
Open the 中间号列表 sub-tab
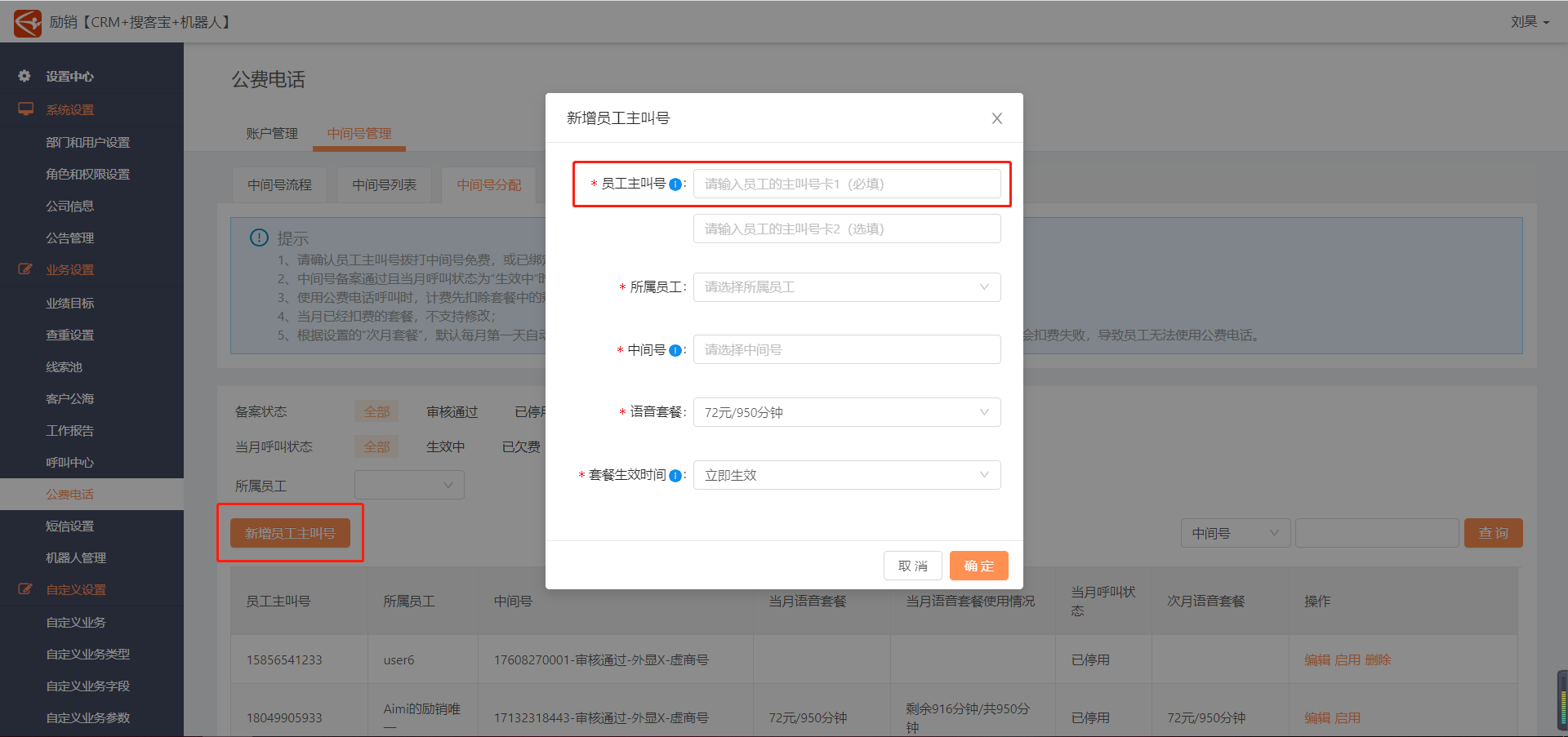pyautogui.click(x=385, y=185)
